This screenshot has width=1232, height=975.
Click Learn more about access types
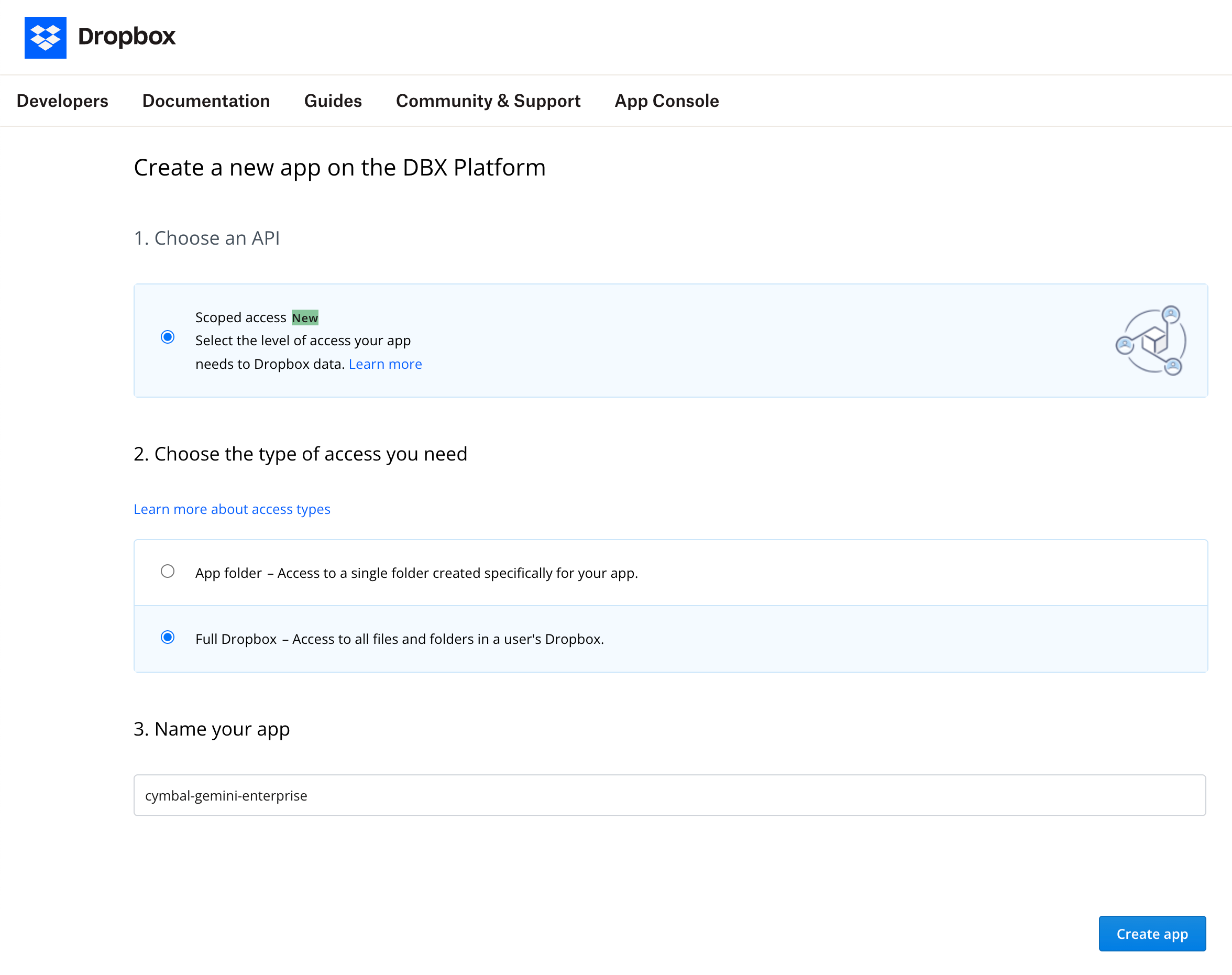(x=232, y=509)
